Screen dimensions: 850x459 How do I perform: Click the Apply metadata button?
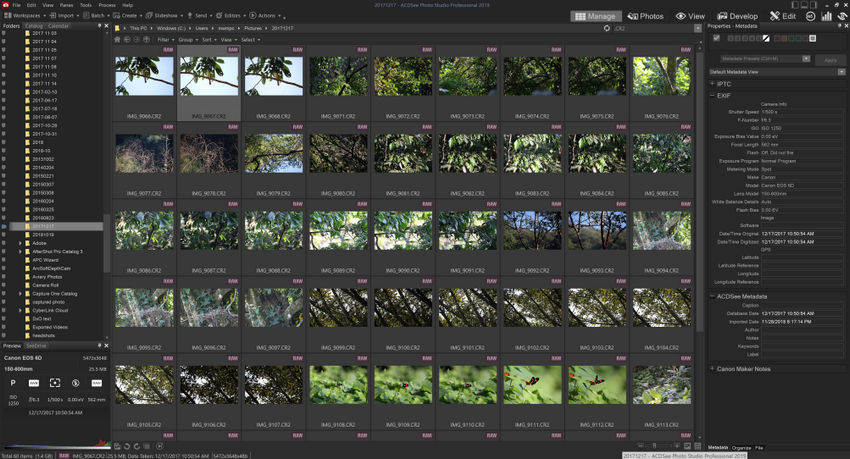pyautogui.click(x=830, y=60)
